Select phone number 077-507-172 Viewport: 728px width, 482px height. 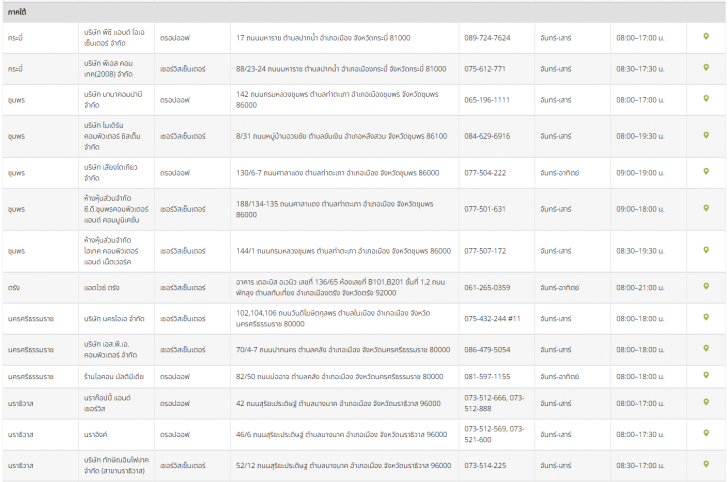[485, 251]
